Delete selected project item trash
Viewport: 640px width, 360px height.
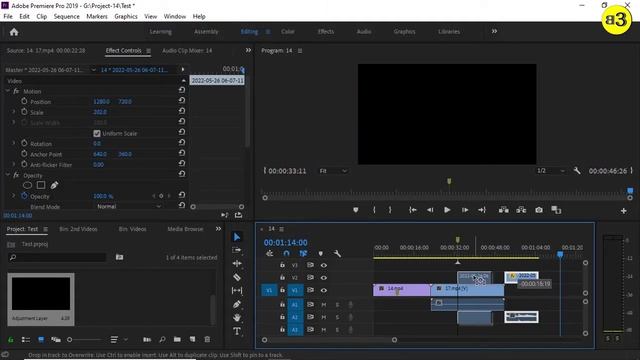tap(207, 339)
